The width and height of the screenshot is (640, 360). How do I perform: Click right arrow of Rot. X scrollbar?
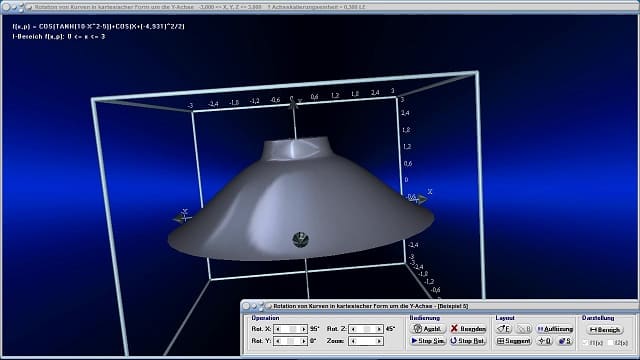coord(303,329)
